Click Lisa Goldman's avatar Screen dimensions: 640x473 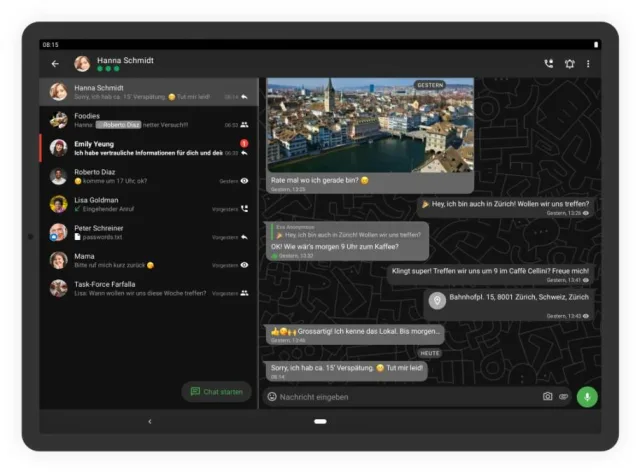click(x=58, y=204)
